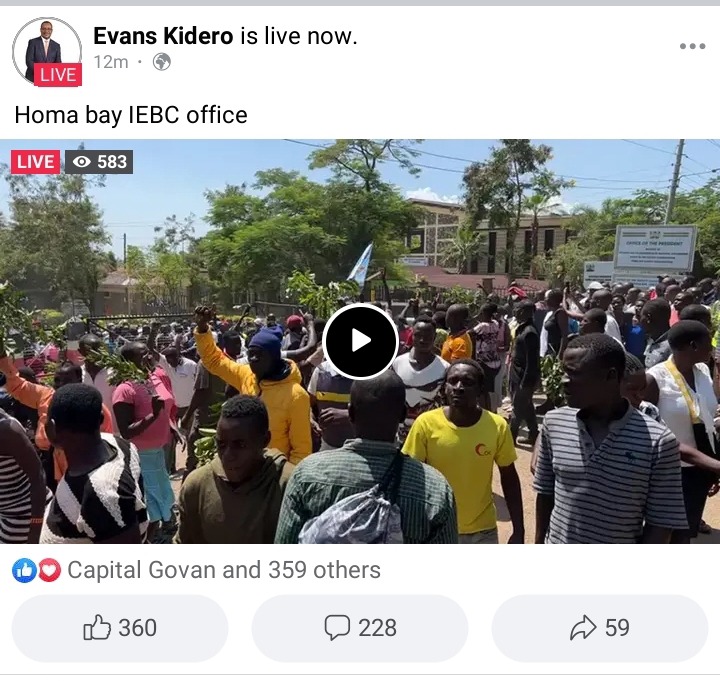720x681 pixels.
Task: Click the 12m post timestamp
Action: tap(111, 62)
